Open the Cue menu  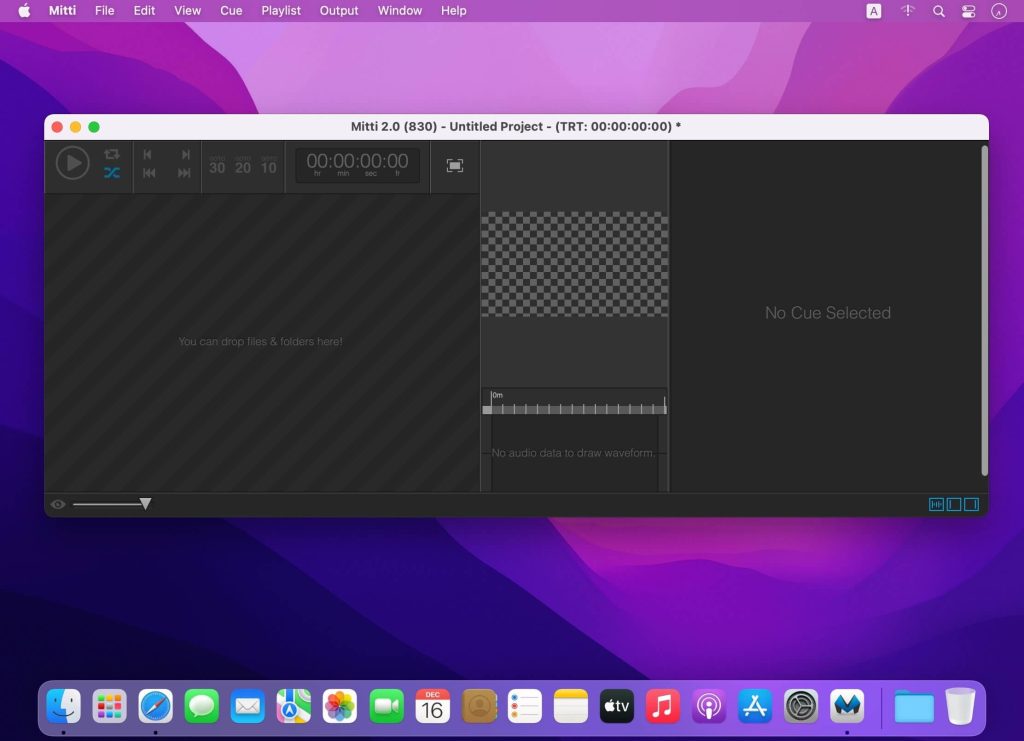(x=231, y=11)
